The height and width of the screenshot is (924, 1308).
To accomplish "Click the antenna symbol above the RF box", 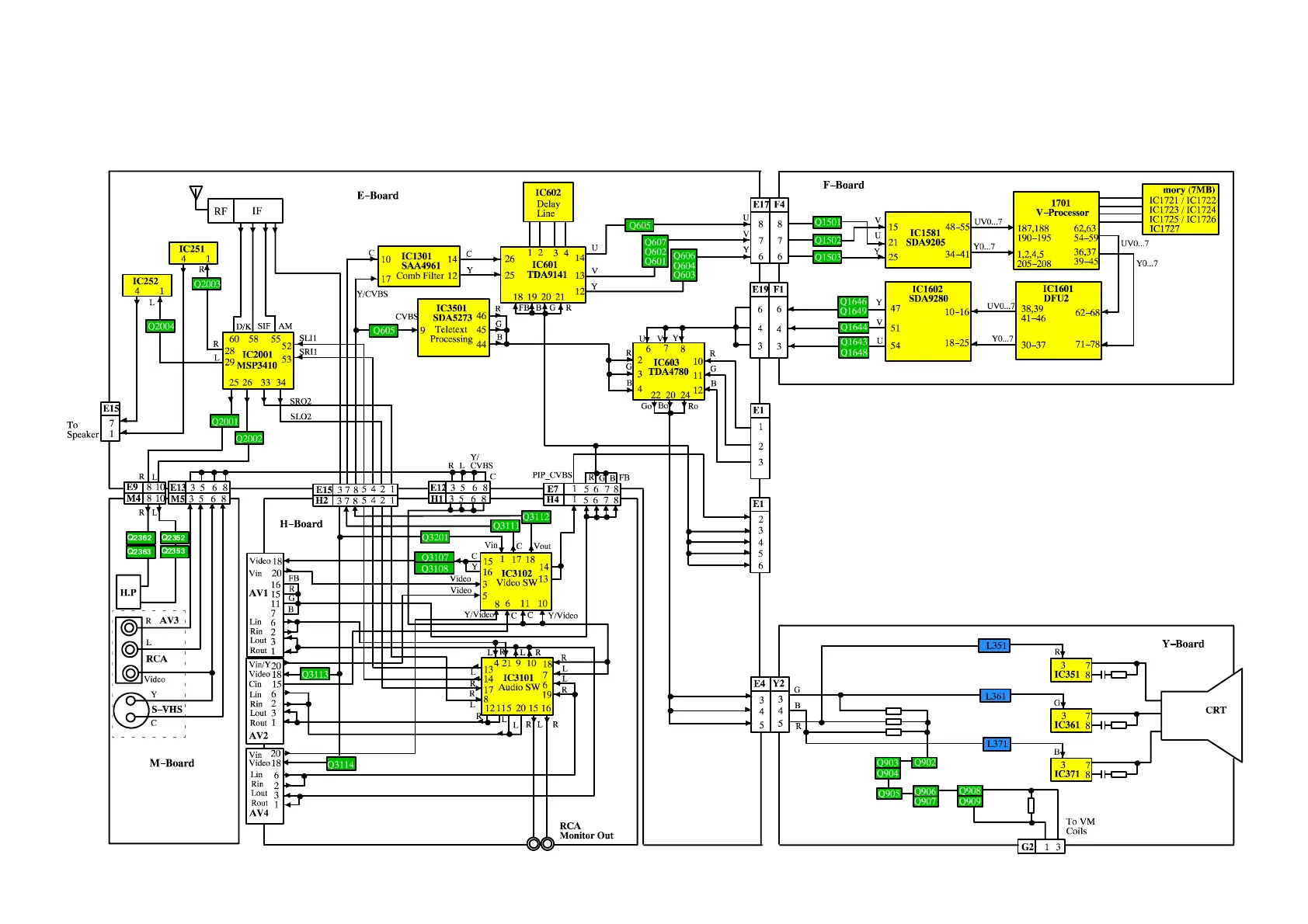I will (x=197, y=193).
